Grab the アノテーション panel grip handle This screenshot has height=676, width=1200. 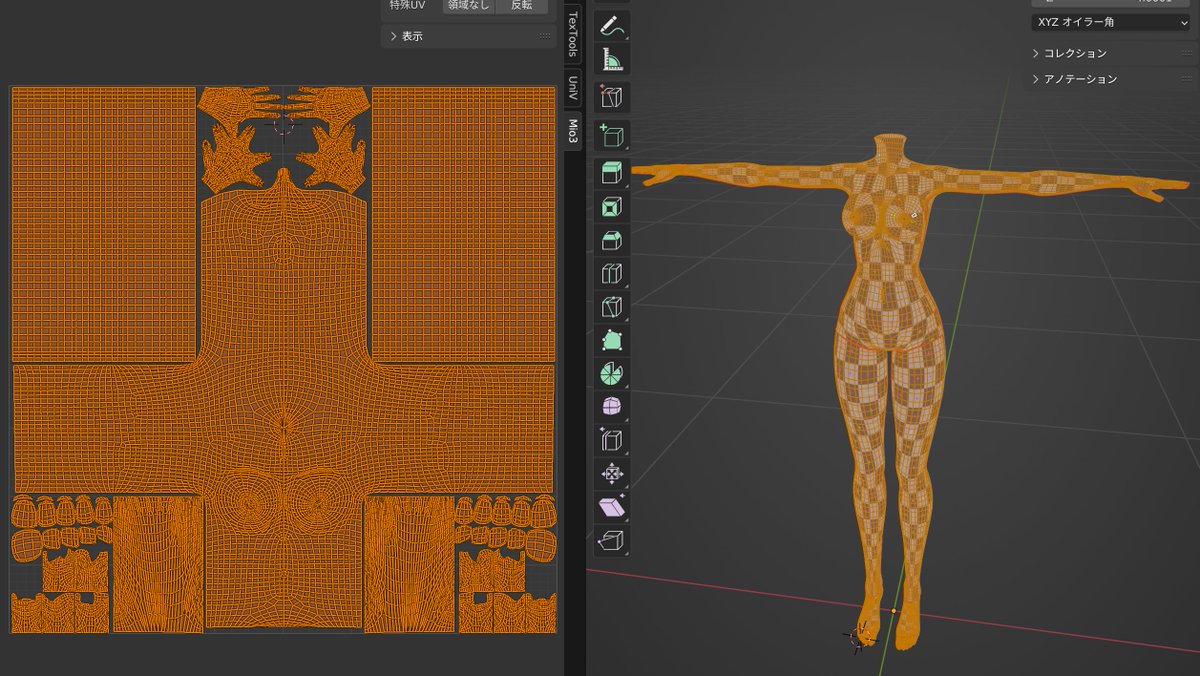(1186, 79)
